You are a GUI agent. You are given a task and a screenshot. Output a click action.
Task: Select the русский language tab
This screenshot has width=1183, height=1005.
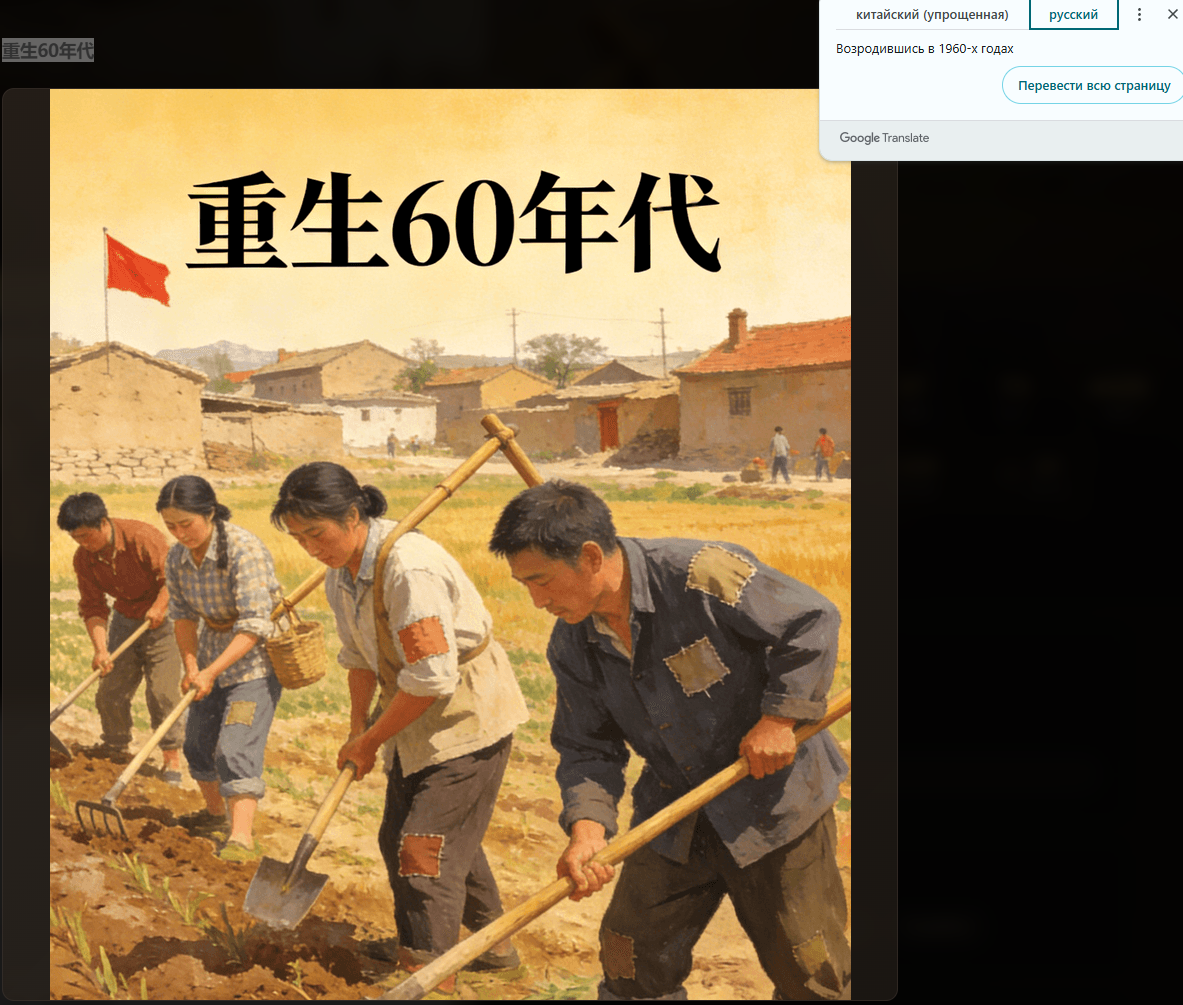coord(1073,15)
